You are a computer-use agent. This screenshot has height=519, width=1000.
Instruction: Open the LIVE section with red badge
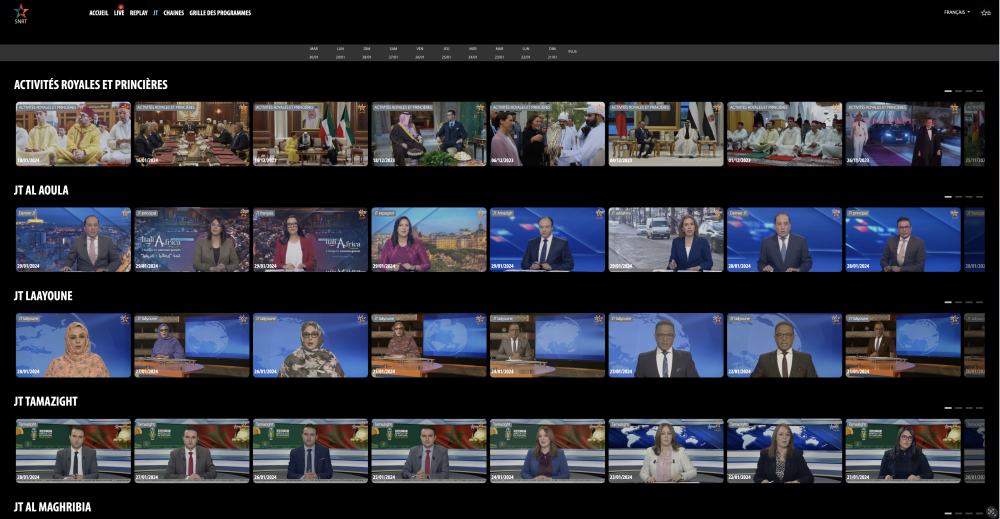pyautogui.click(x=119, y=13)
